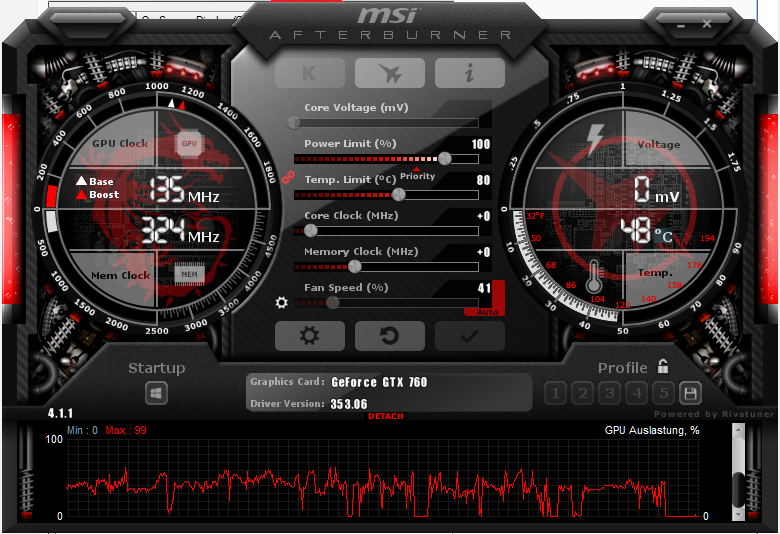
Task: Toggle the fan speed Auto button
Action: (488, 312)
